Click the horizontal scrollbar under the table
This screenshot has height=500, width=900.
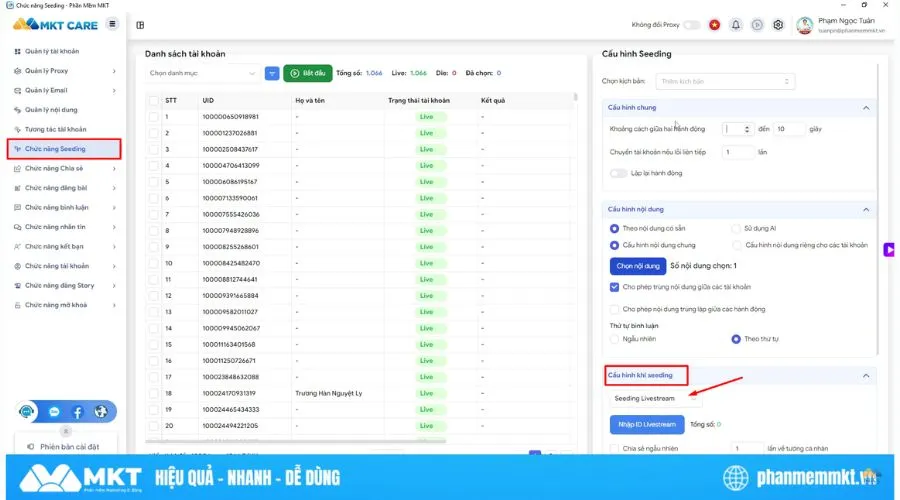point(296,441)
